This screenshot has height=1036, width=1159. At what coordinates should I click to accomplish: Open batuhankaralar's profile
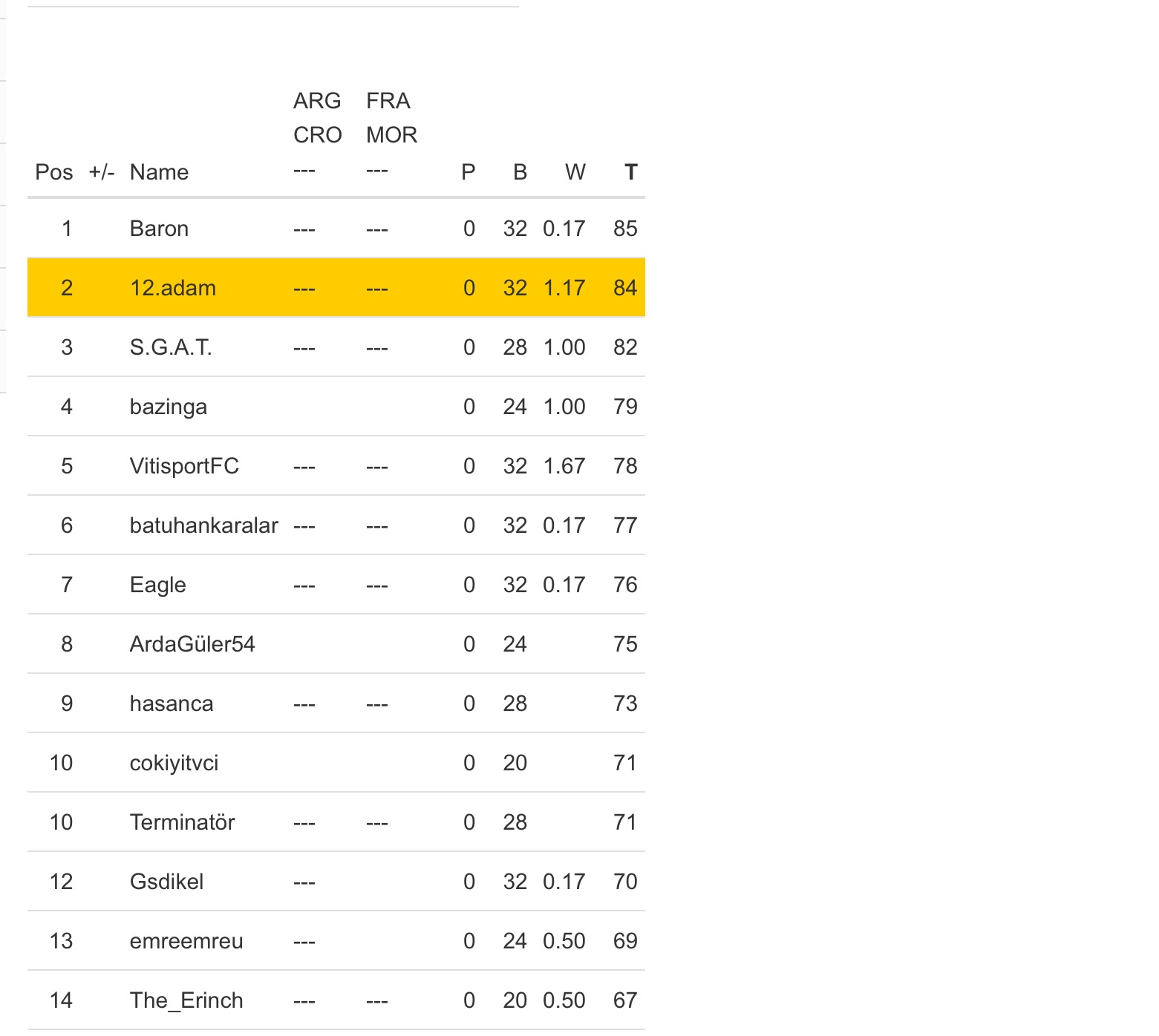[203, 525]
